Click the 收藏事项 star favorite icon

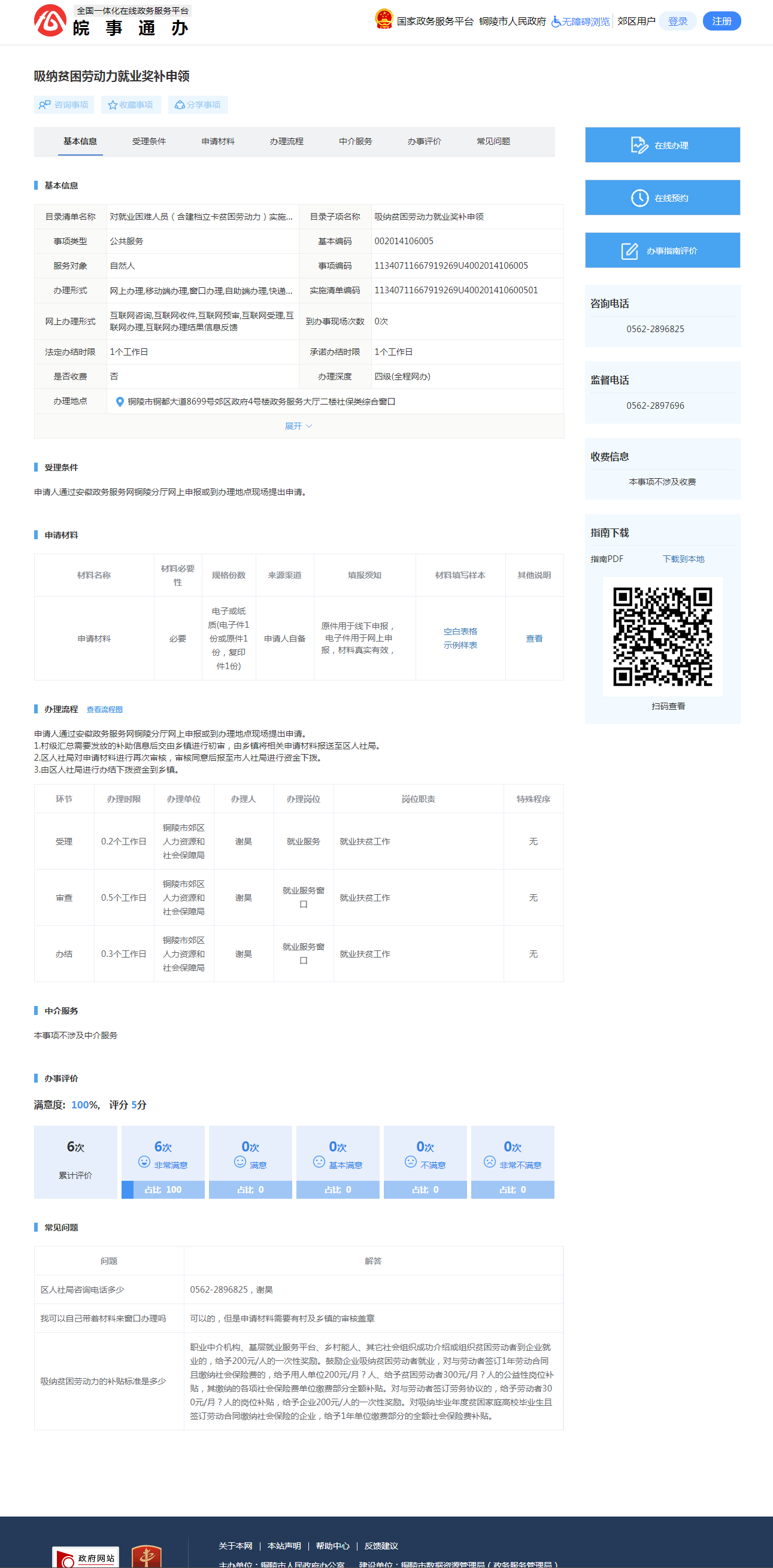113,105
